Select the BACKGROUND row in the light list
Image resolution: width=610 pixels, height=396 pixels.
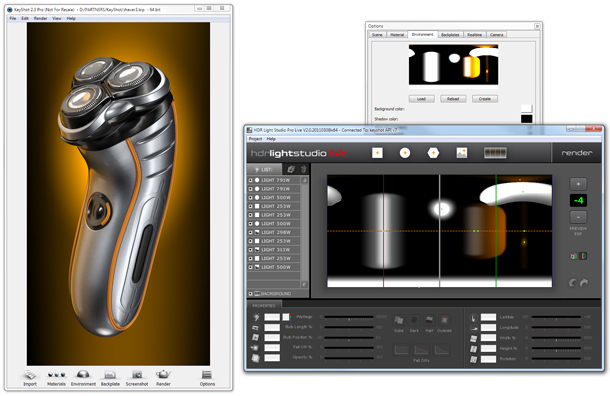coord(278,294)
